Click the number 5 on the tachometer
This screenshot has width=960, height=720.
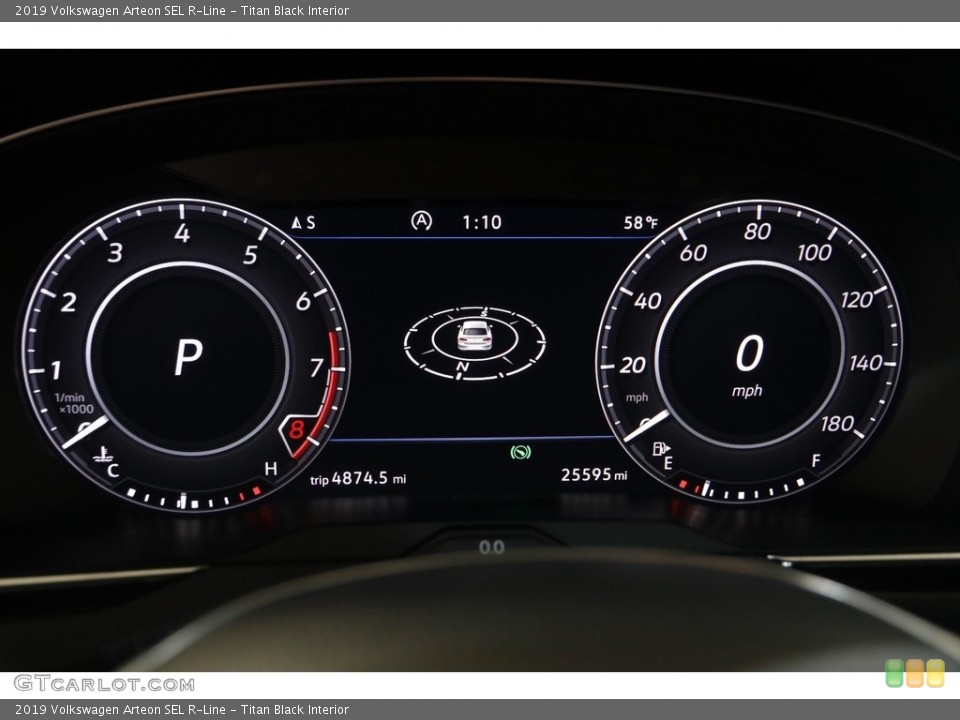pos(250,255)
